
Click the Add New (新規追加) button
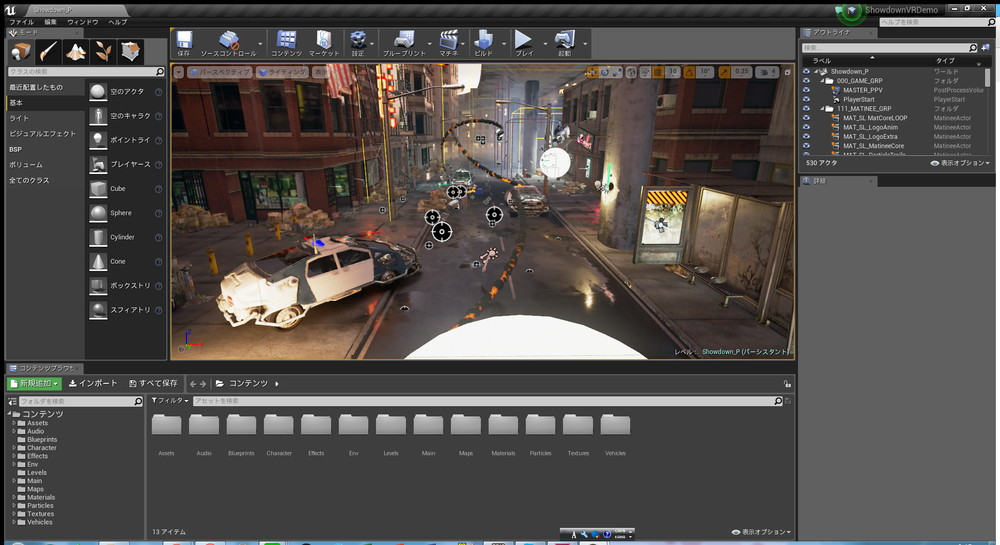coord(34,383)
